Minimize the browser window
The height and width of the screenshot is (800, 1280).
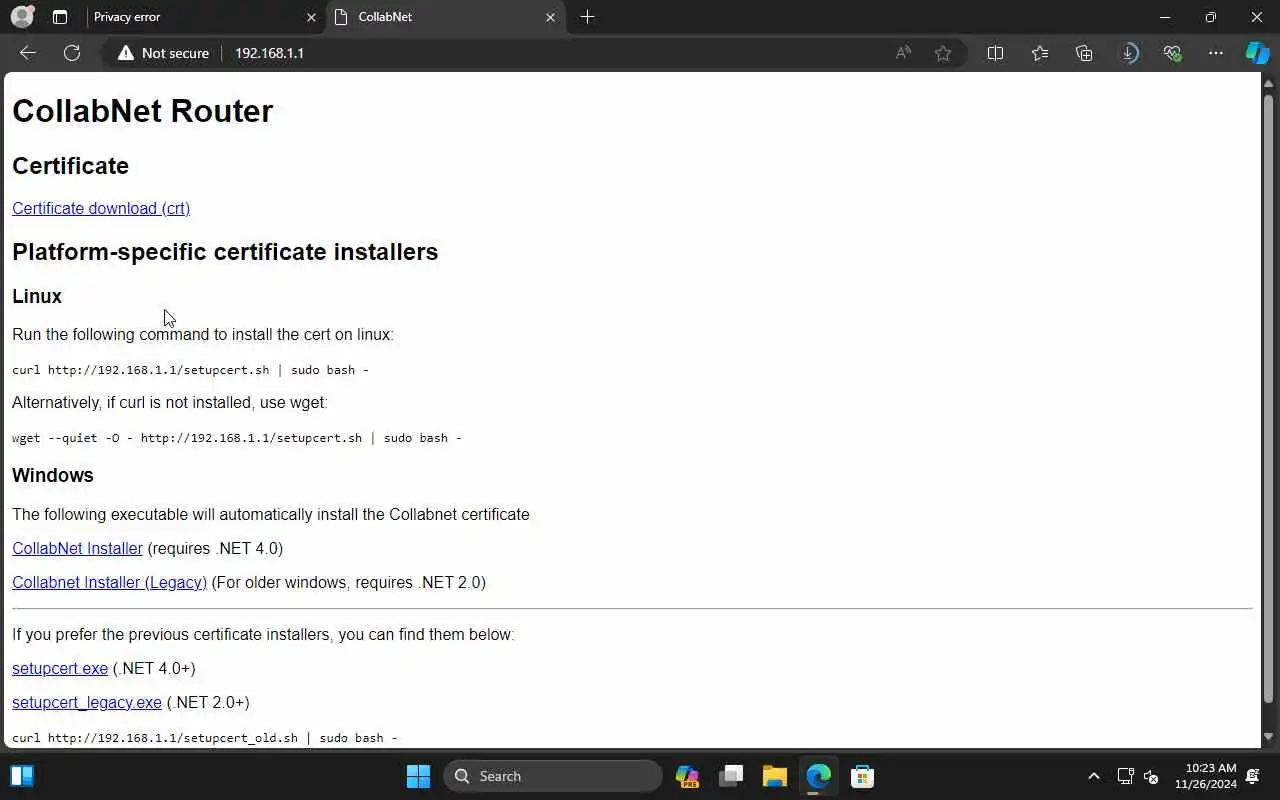coord(1165,17)
